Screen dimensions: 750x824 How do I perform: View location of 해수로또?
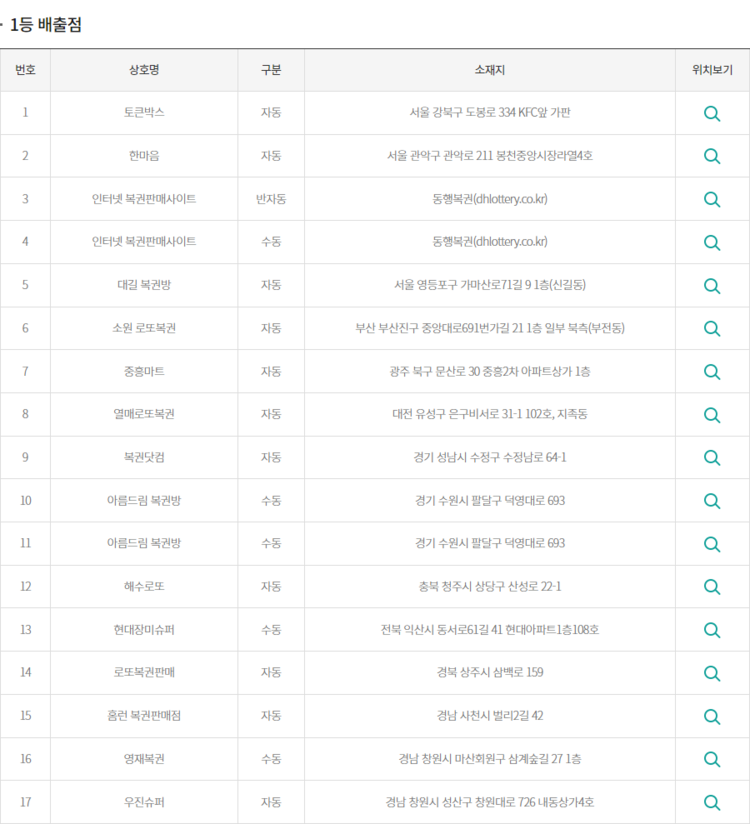[712, 586]
